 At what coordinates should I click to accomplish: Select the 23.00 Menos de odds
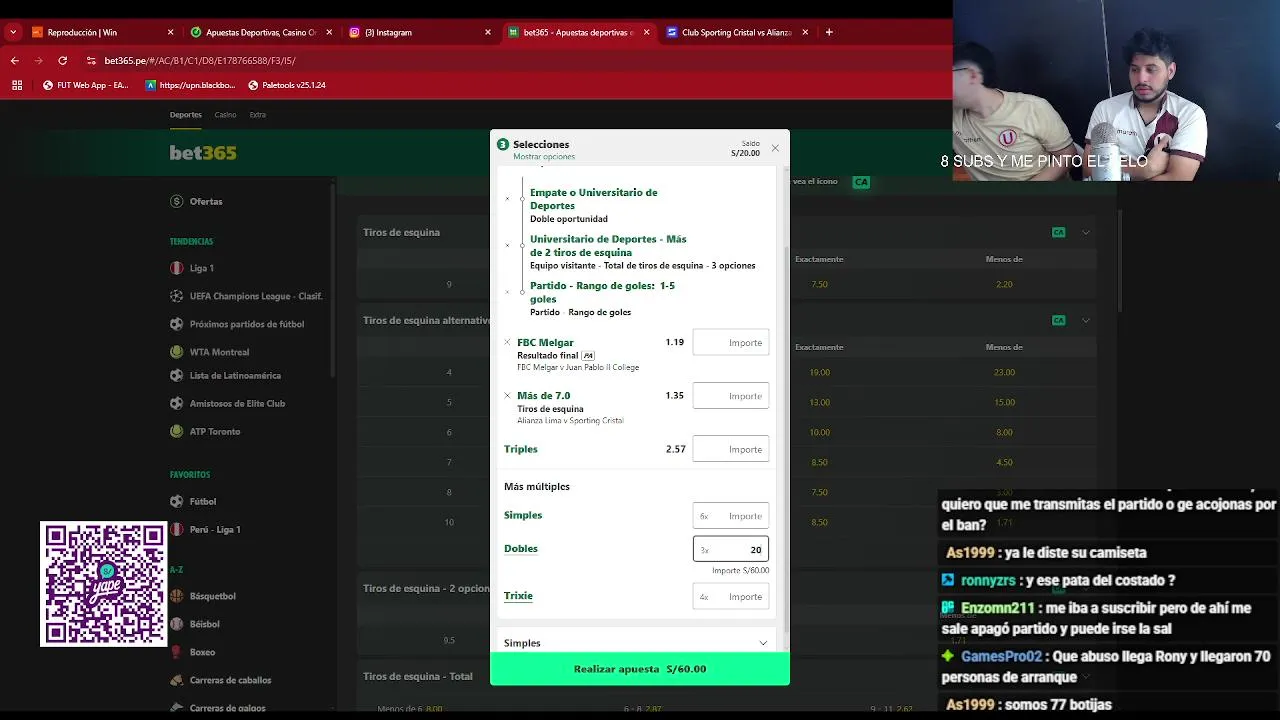pos(1004,372)
